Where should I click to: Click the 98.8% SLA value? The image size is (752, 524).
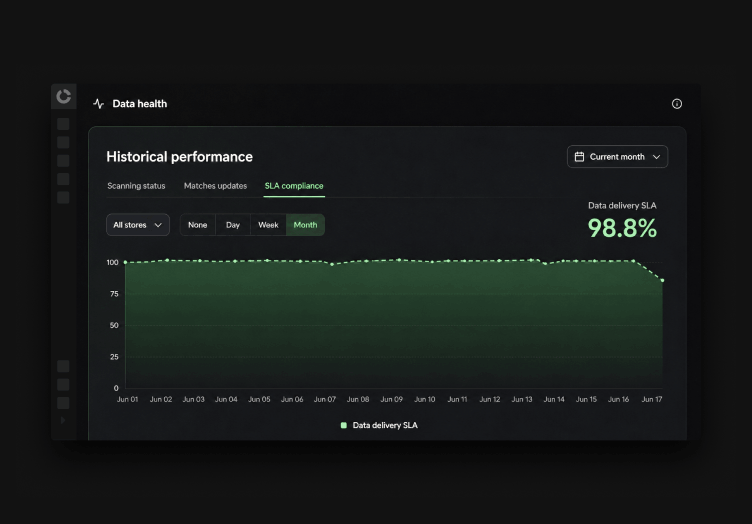(622, 228)
